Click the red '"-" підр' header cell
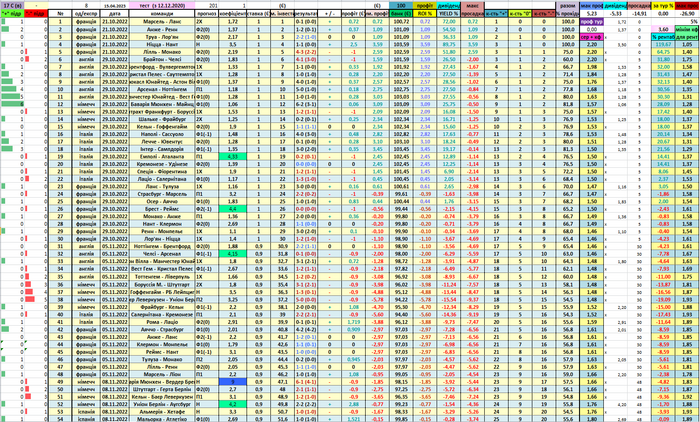Screen dimensions: 700x422 coord(36,14)
